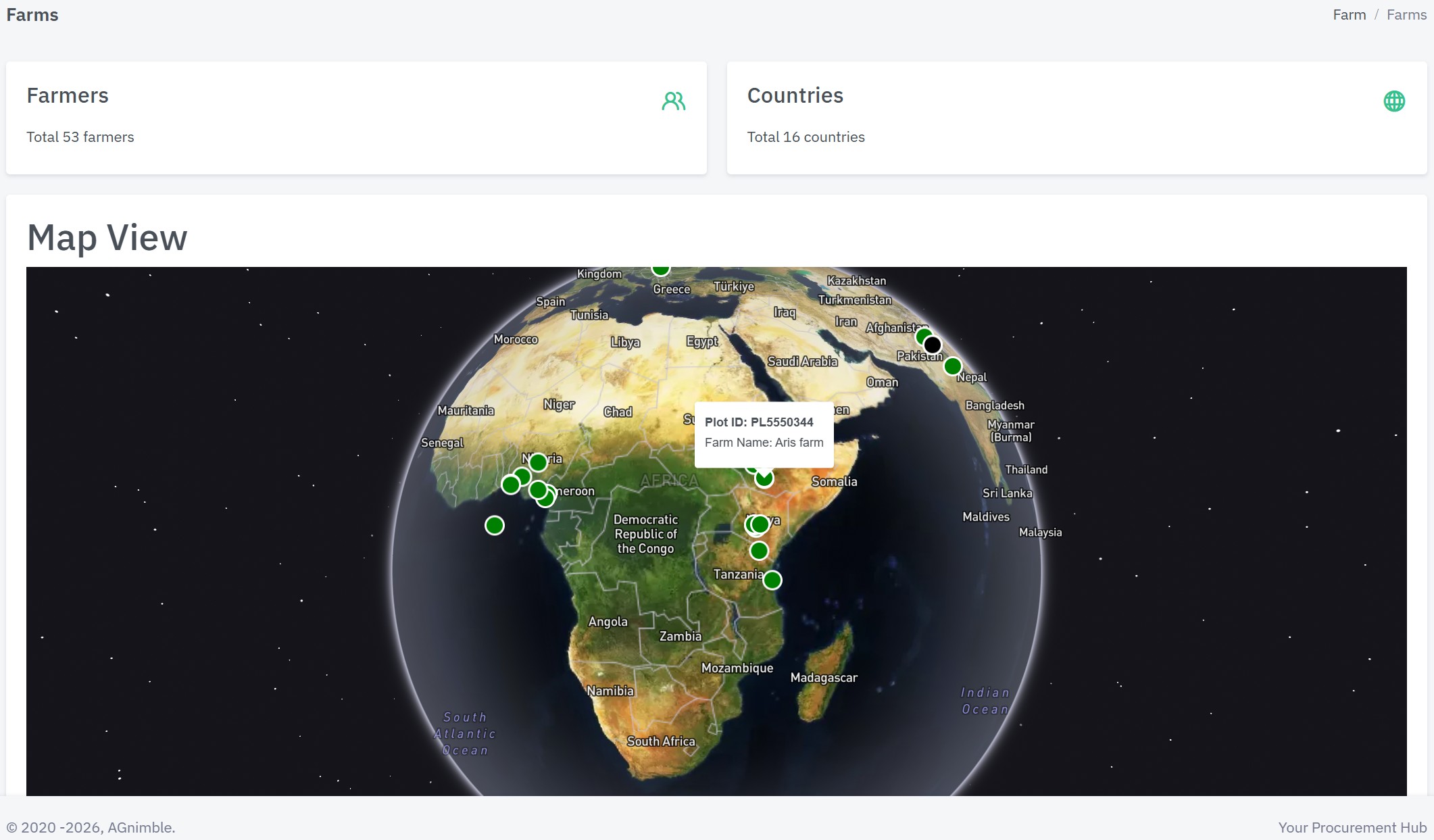The width and height of the screenshot is (1434, 840).
Task: Click the Namibia map label
Action: click(610, 691)
